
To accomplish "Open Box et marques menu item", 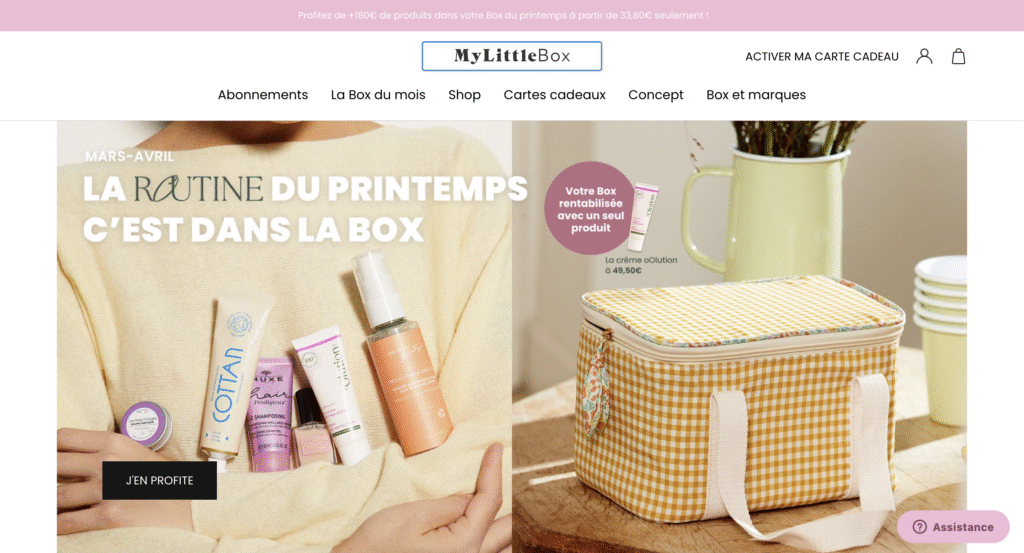I will click(x=756, y=95).
